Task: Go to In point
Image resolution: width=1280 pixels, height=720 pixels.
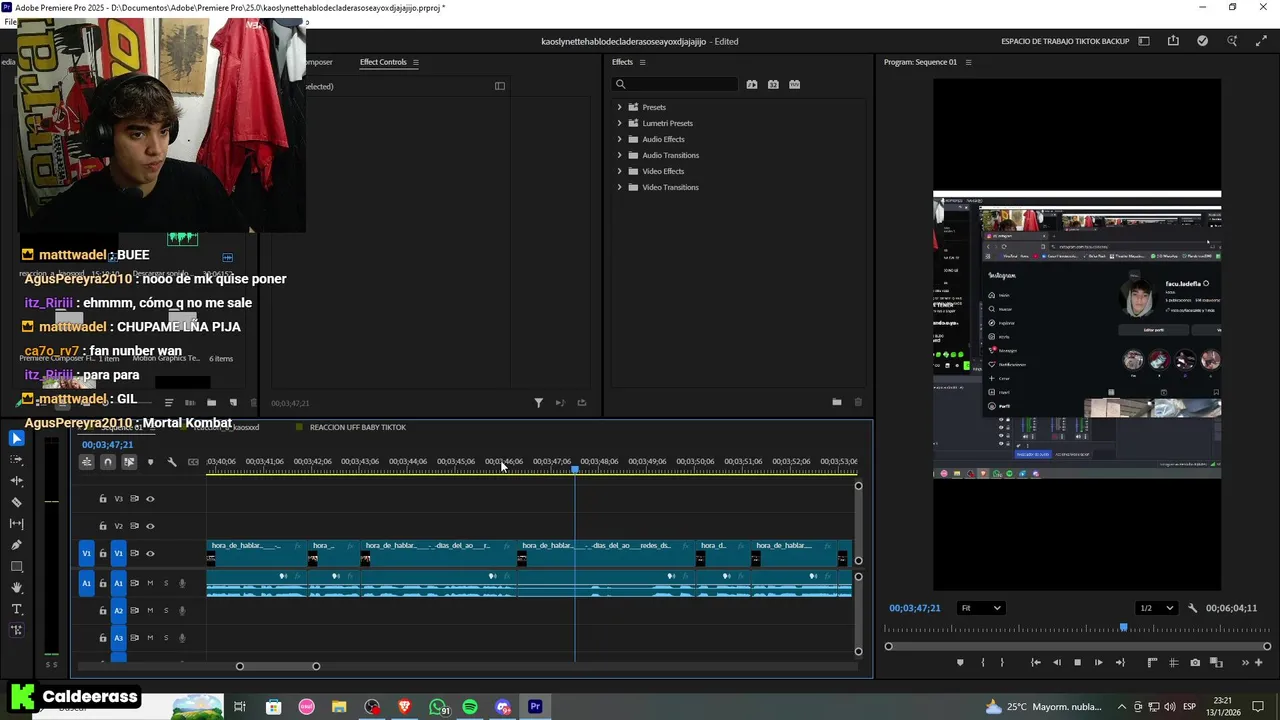Action: [1035, 662]
